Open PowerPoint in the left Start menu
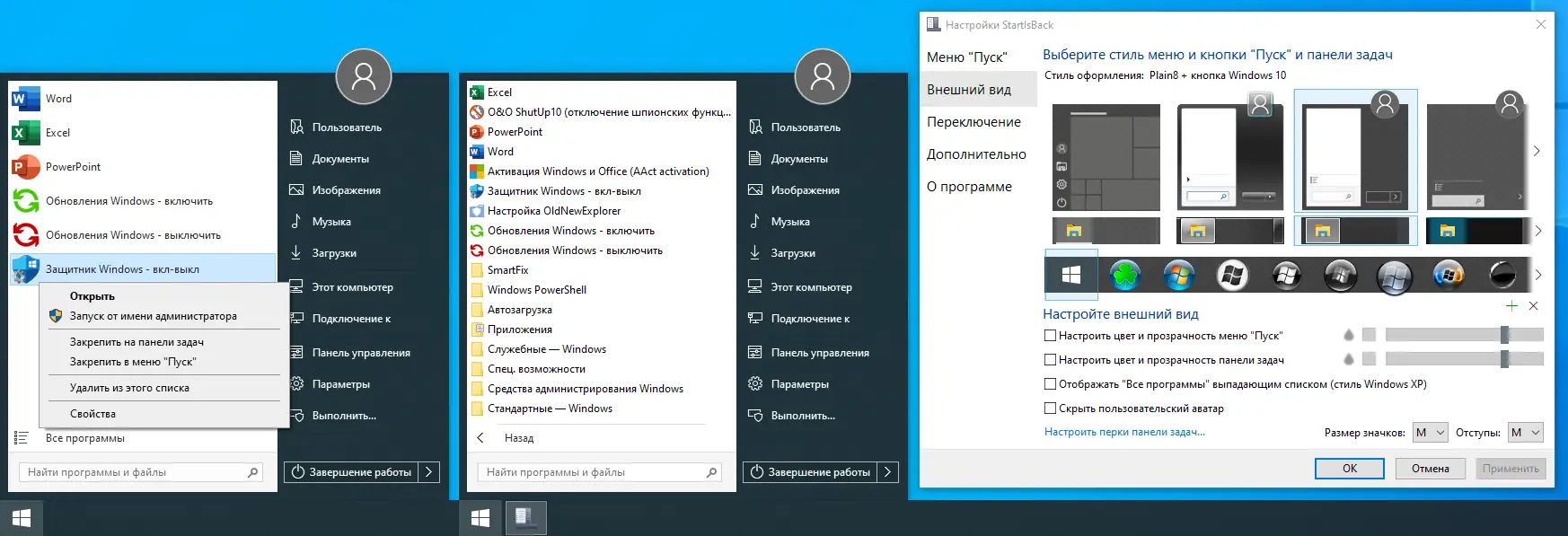The width and height of the screenshot is (1568, 536). (143, 167)
